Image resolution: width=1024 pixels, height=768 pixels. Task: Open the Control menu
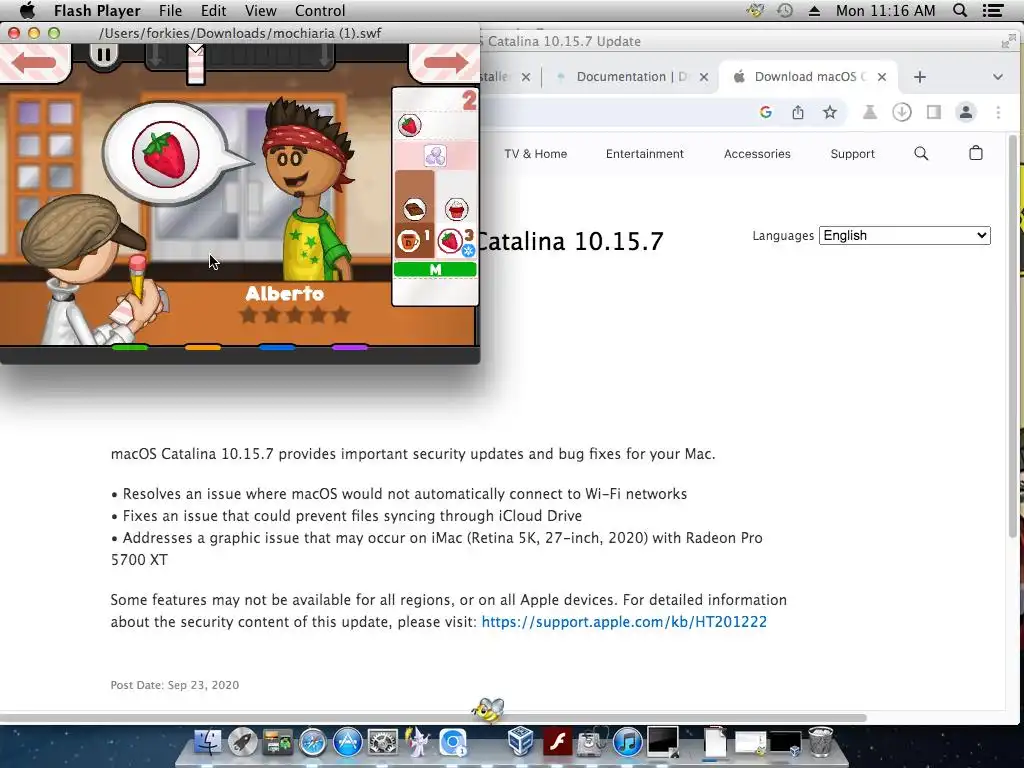[x=320, y=10]
